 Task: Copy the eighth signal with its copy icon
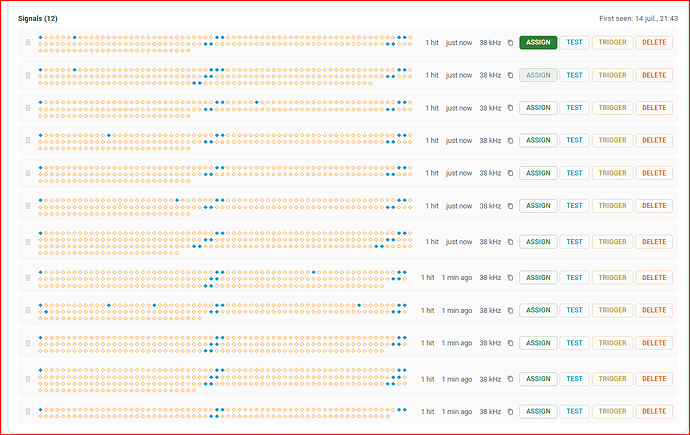[510, 278]
